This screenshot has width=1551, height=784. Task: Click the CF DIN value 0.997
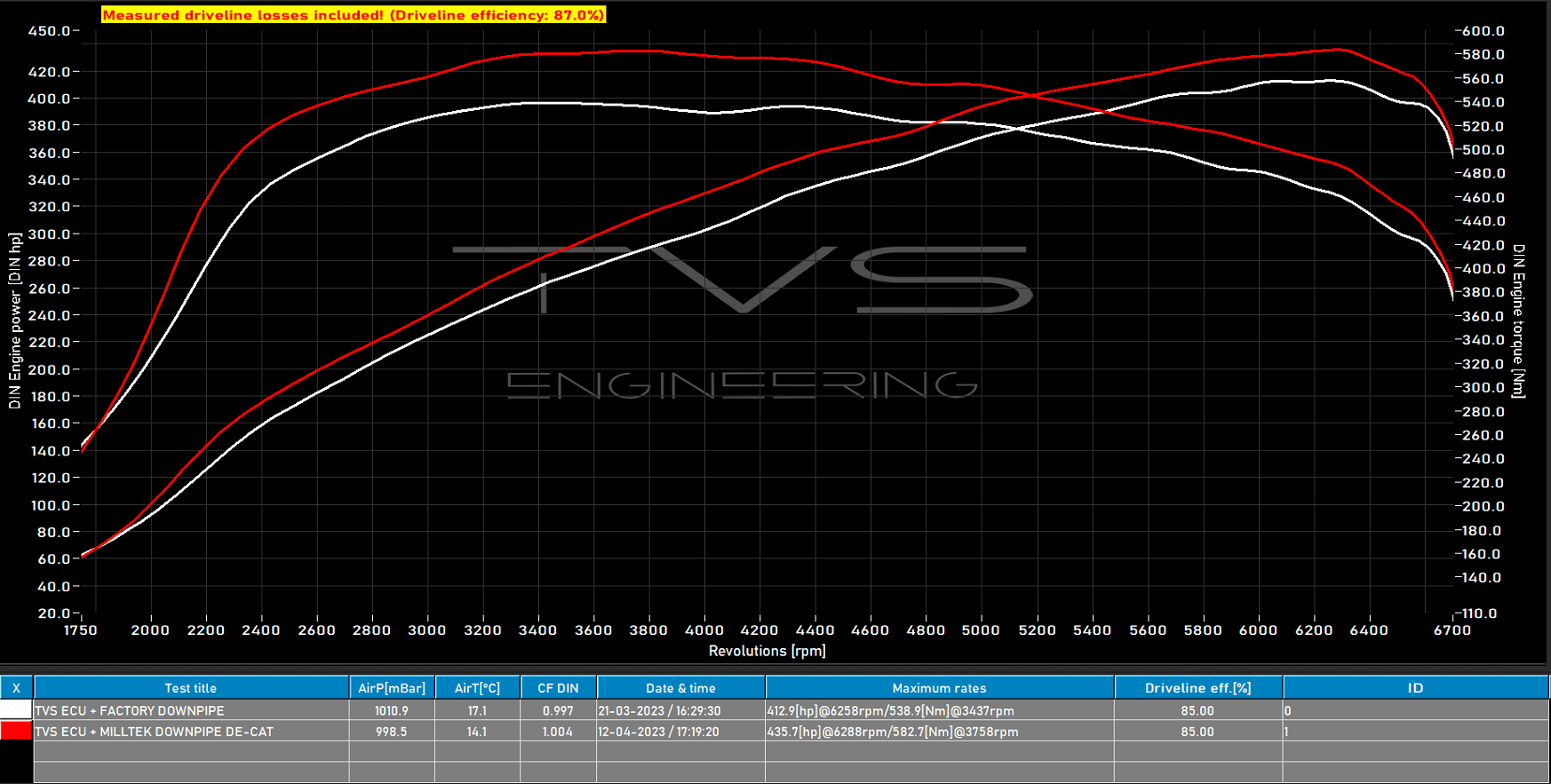tap(558, 711)
